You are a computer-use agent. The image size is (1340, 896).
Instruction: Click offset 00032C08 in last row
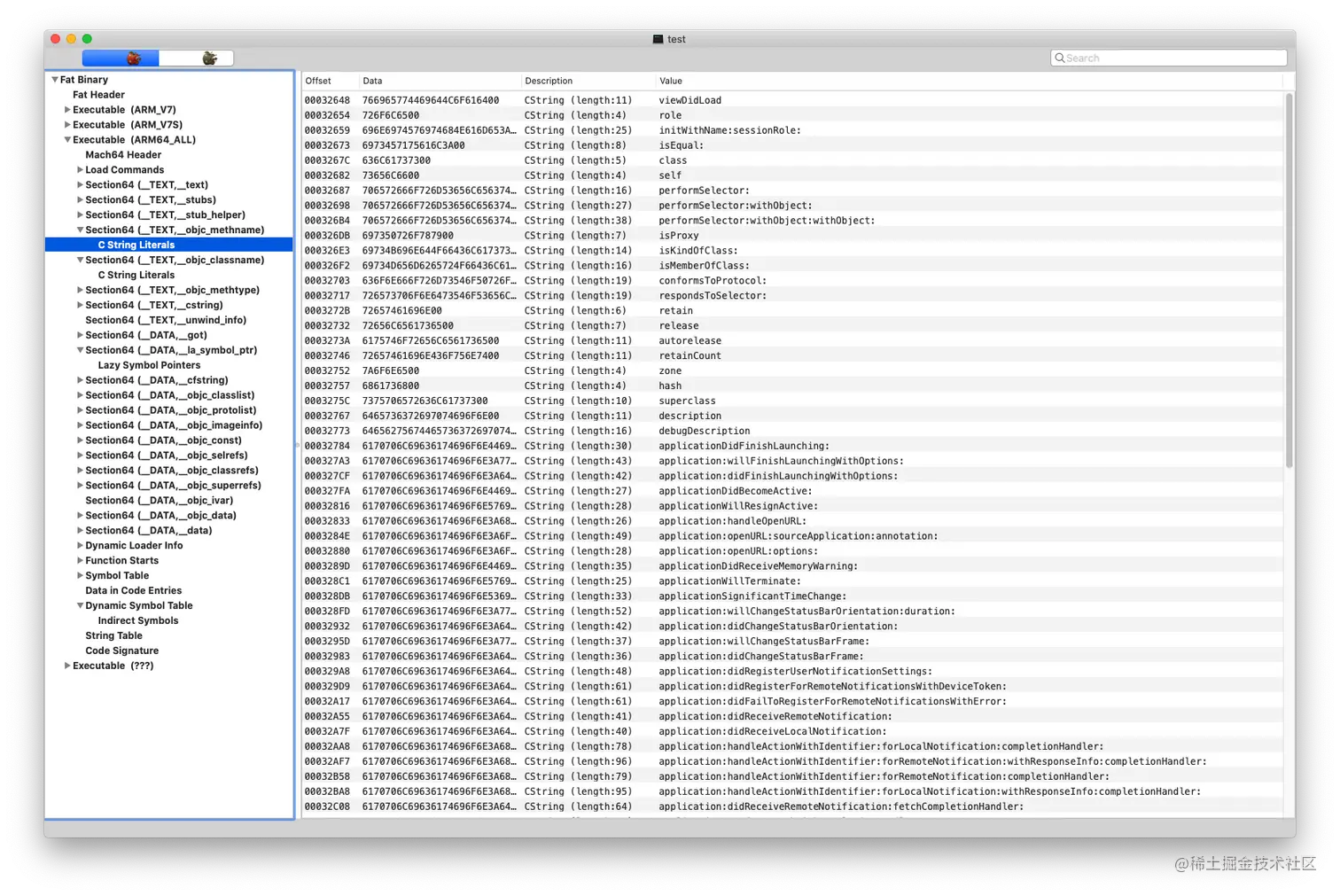(327, 807)
